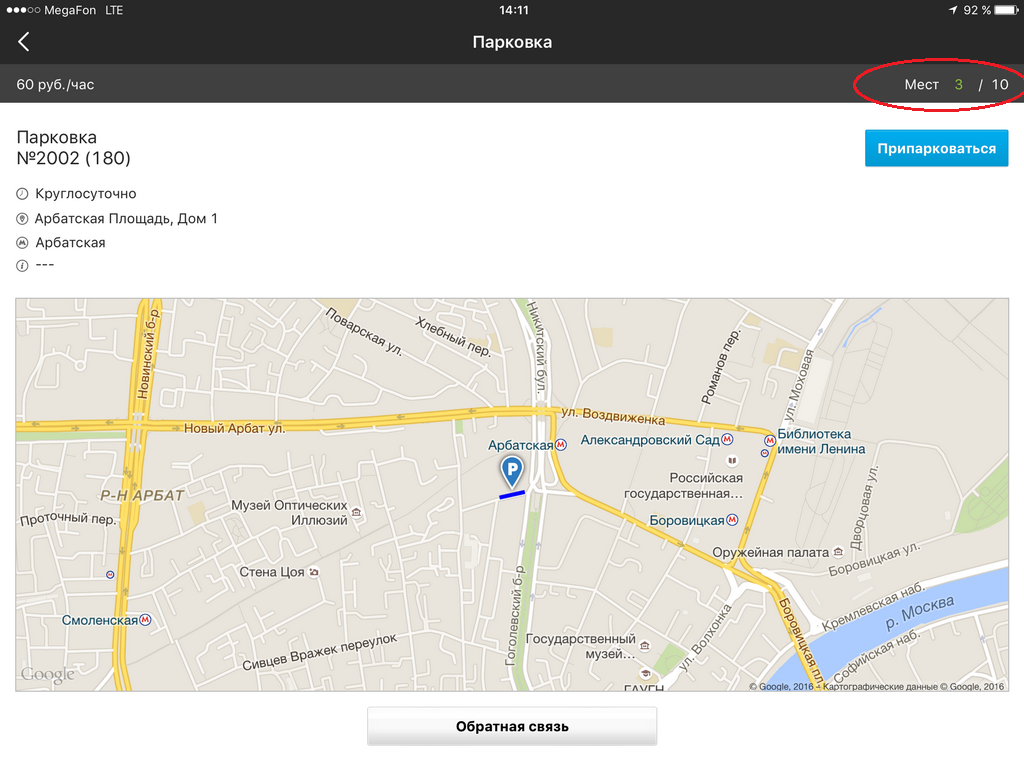
Task: Tap the Библиотека имени Ленина metro icon
Action: tap(769, 439)
